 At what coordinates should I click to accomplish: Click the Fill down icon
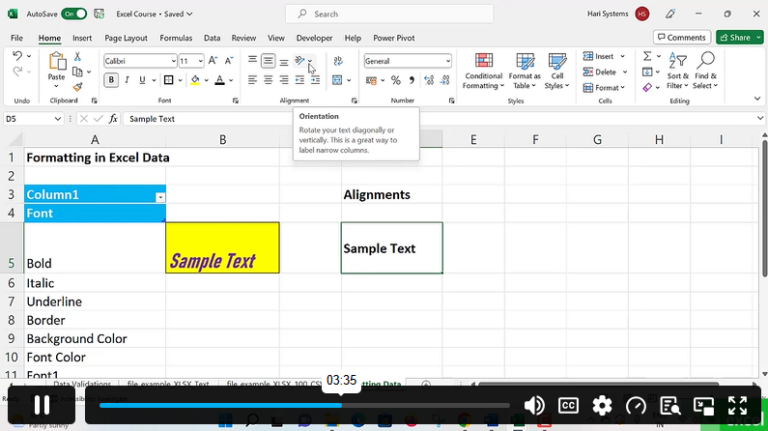coord(647,72)
